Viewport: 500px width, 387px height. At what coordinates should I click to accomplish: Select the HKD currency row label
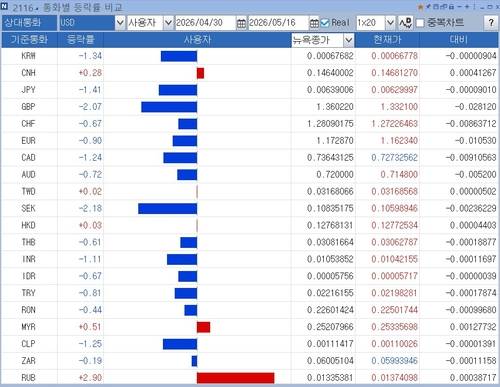click(28, 226)
